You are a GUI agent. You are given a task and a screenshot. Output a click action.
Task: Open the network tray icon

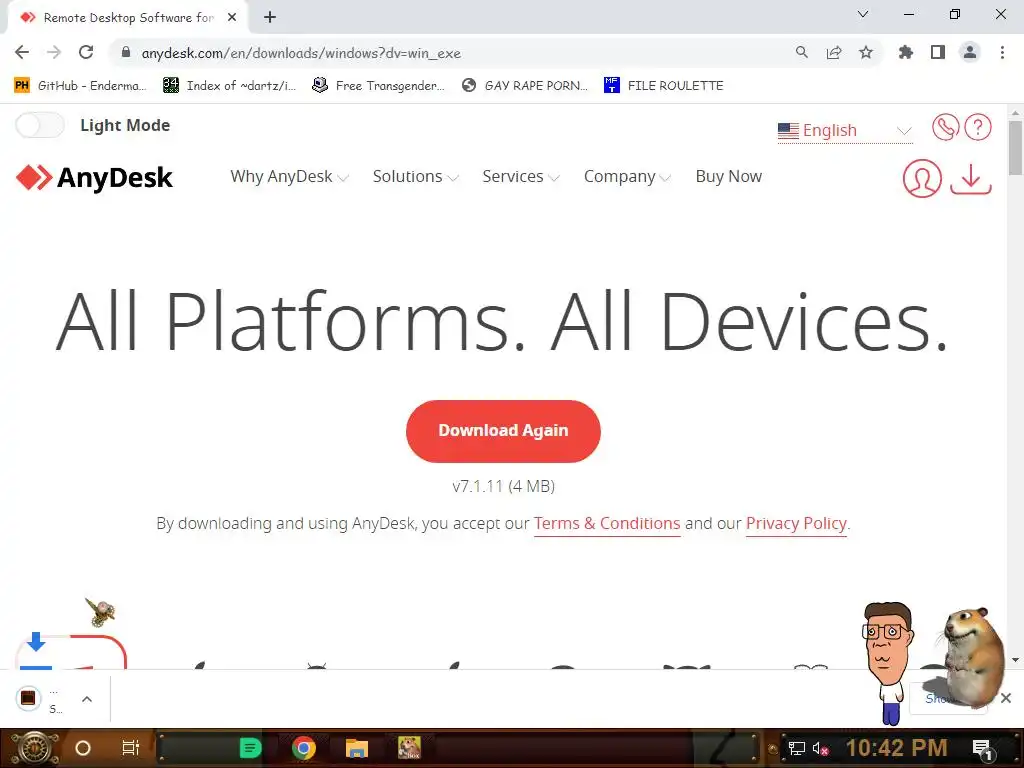(796, 748)
